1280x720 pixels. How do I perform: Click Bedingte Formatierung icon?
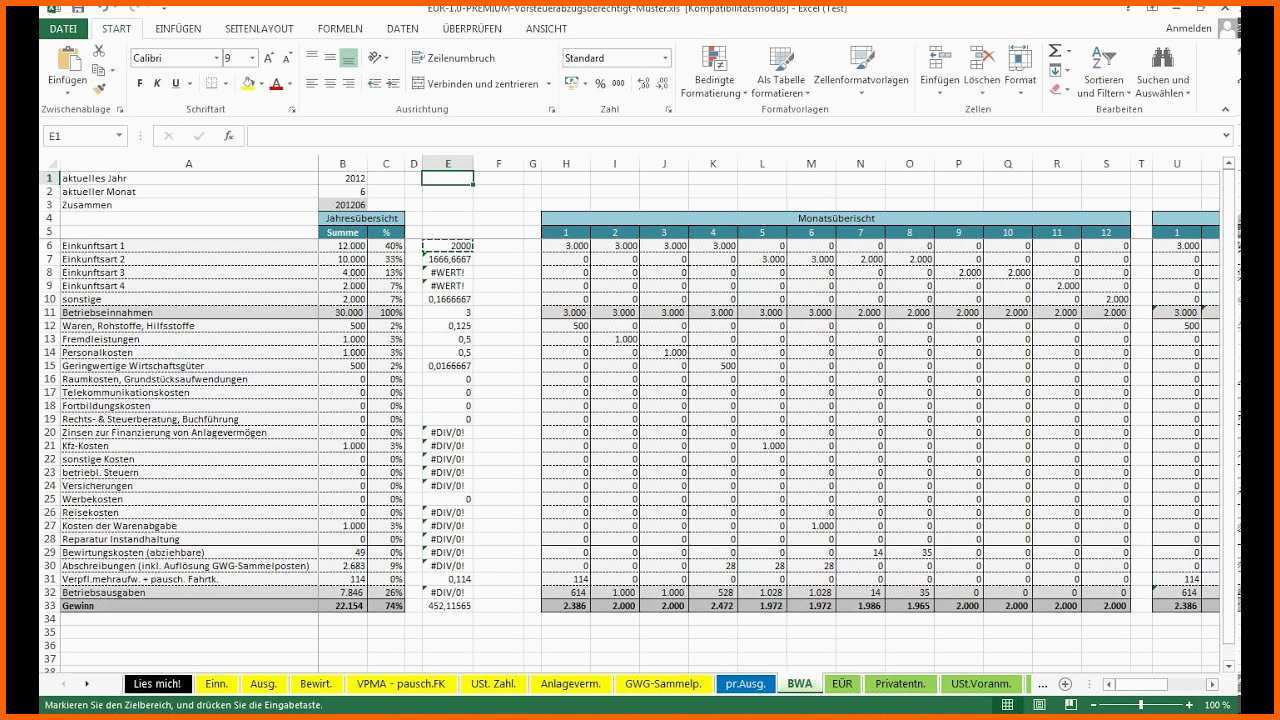(x=714, y=72)
